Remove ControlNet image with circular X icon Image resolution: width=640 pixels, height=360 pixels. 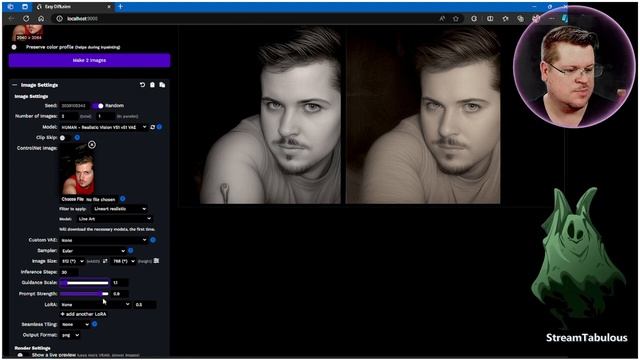tap(92, 144)
